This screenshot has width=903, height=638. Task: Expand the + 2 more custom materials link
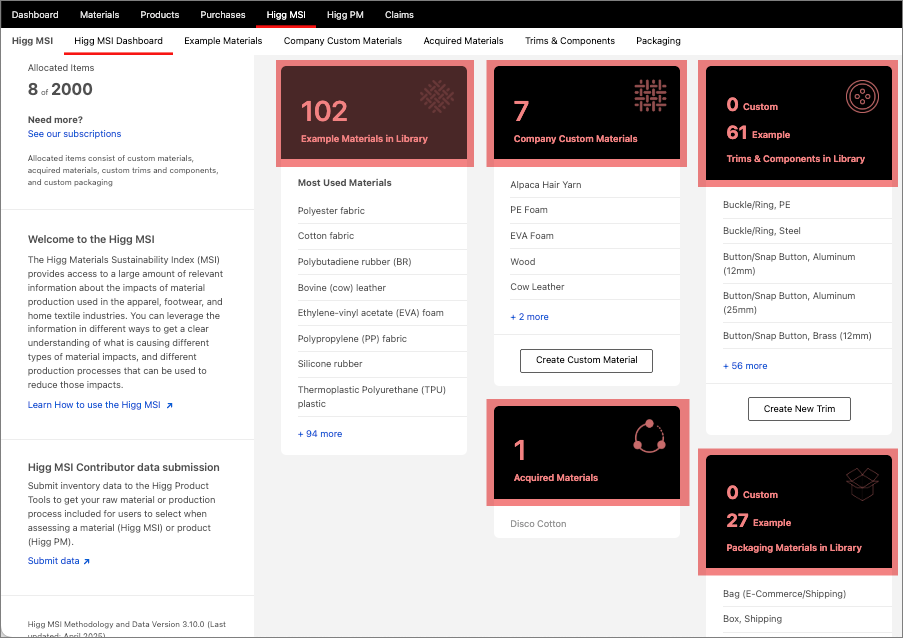(529, 317)
